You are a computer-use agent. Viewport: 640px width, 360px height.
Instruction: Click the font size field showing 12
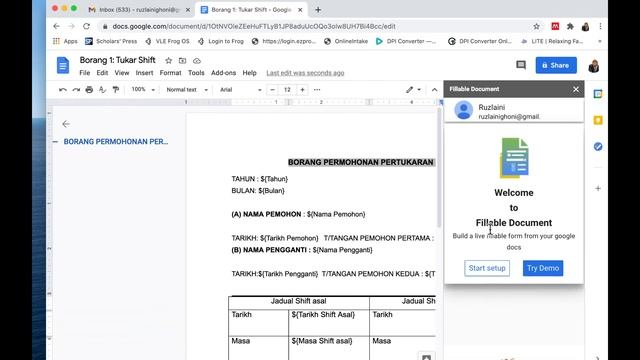287,90
